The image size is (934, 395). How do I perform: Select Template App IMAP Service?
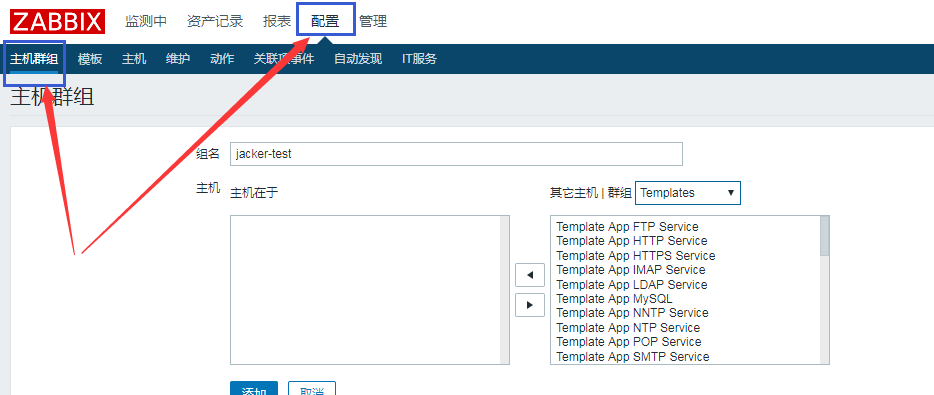tap(630, 270)
